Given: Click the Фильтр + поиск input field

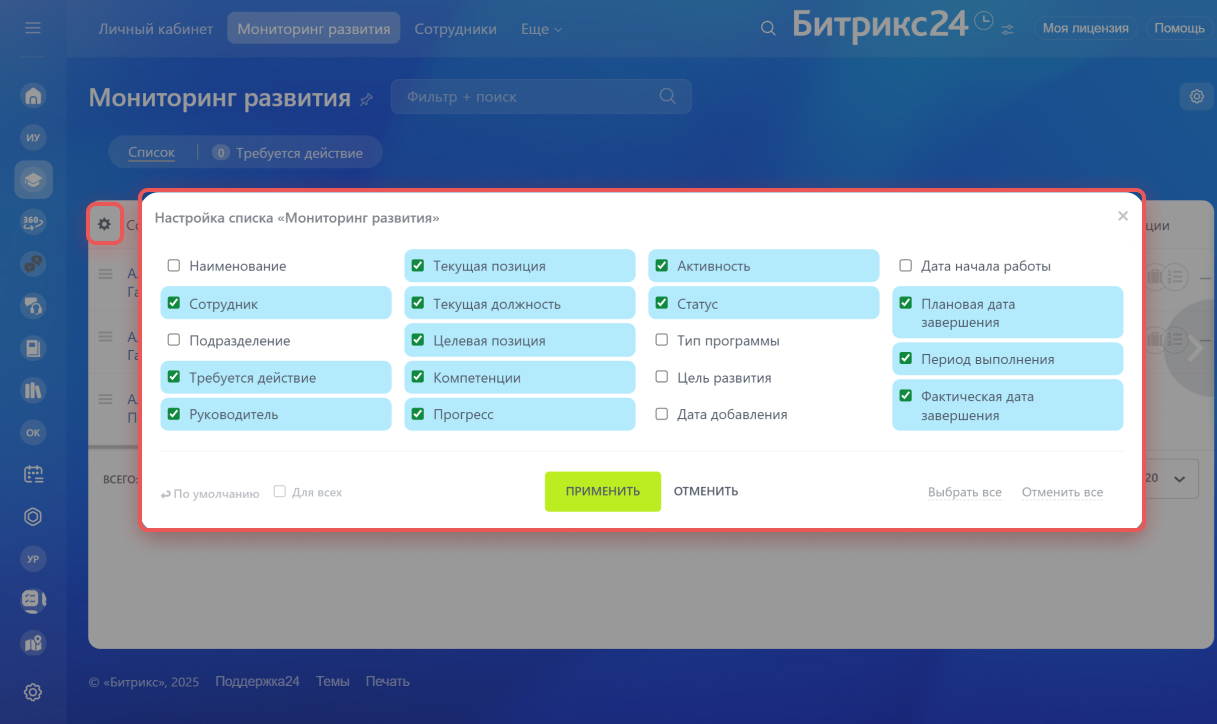Looking at the screenshot, I should [525, 97].
